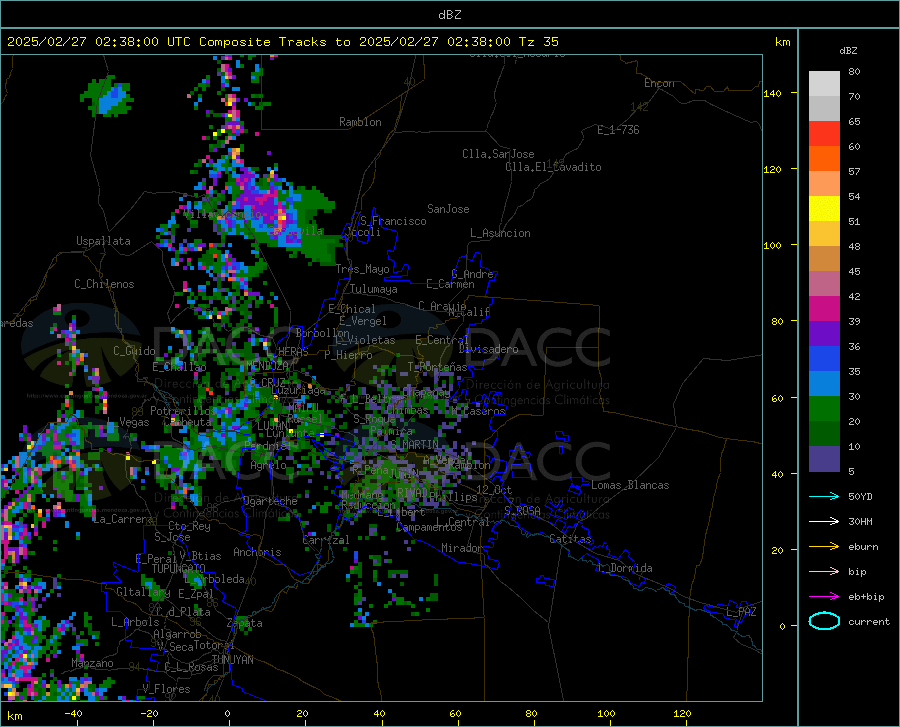
Task: Click the cyan ellipse 'current' legend icon
Action: tap(824, 621)
